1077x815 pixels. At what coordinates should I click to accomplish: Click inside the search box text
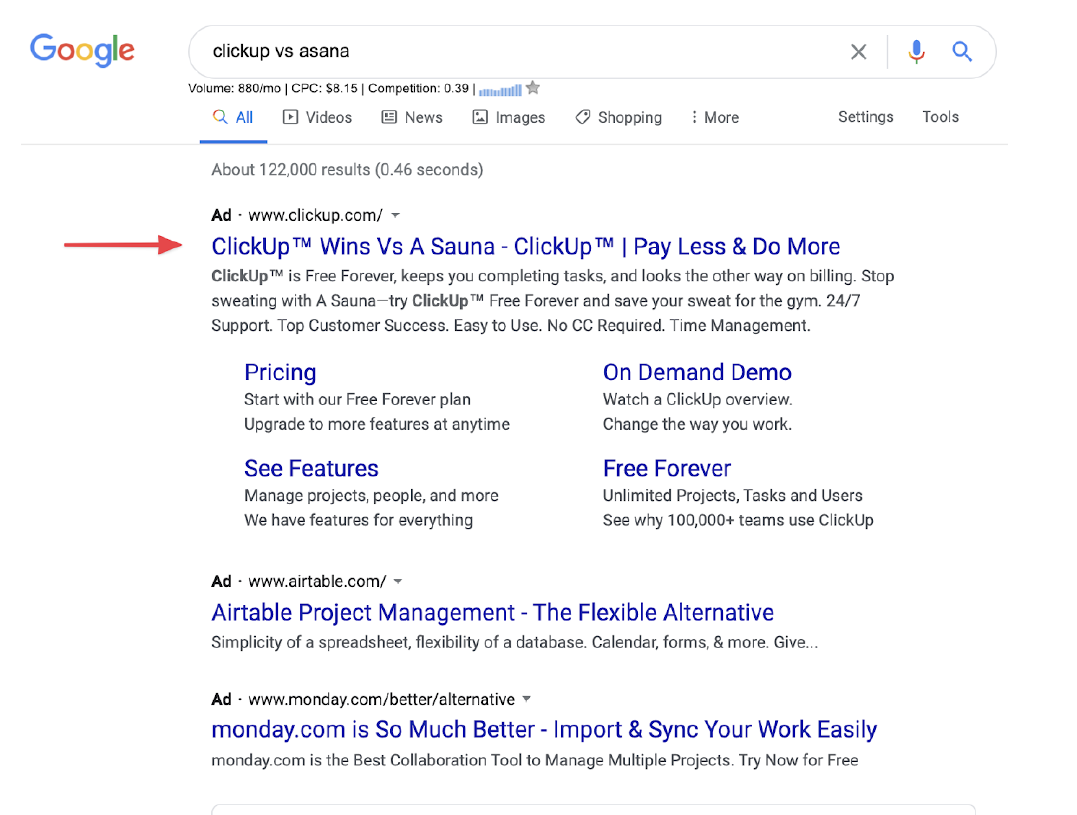tap(280, 51)
